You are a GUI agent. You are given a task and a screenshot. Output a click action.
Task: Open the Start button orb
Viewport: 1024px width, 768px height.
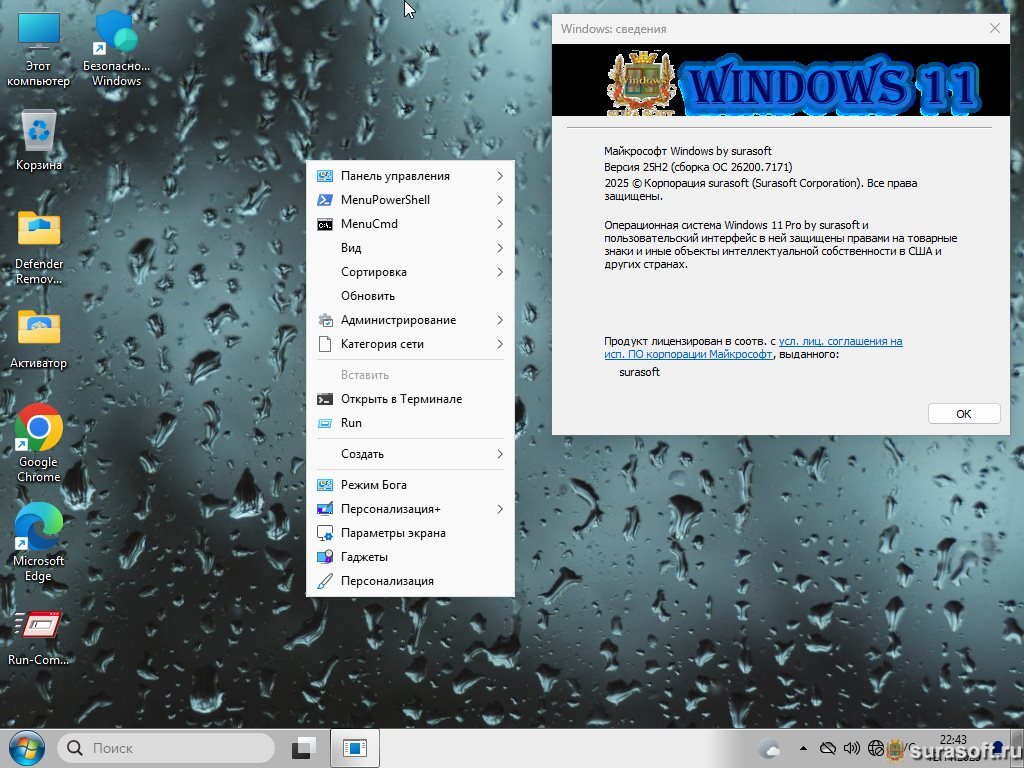pos(26,748)
